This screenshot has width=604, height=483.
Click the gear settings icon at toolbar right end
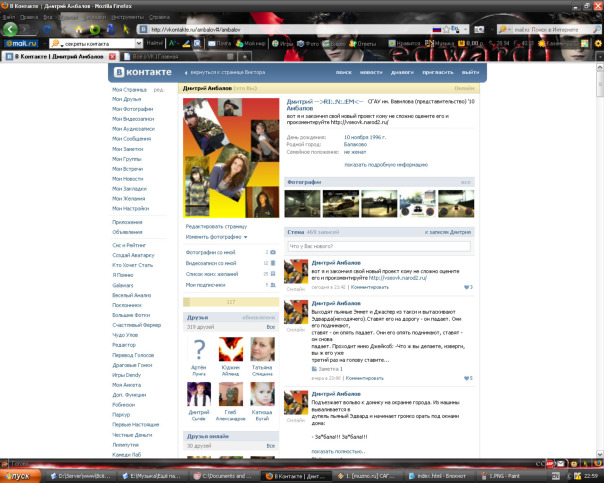[x=598, y=44]
